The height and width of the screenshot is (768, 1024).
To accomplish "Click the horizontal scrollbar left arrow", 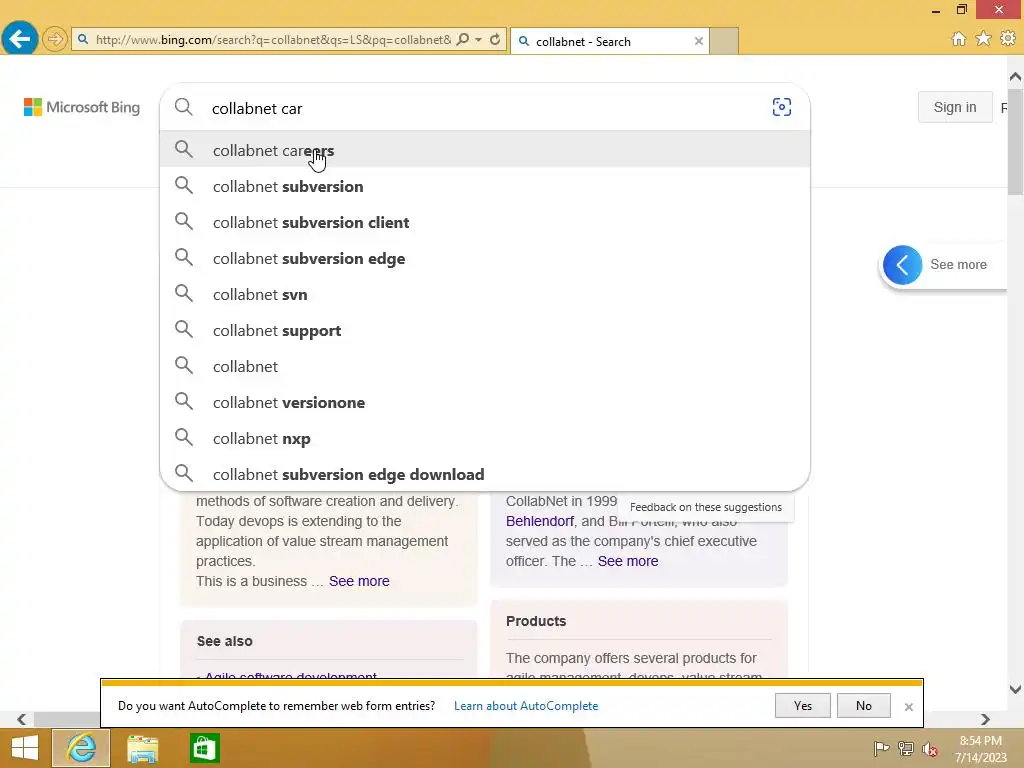I will pyautogui.click(x=22, y=719).
